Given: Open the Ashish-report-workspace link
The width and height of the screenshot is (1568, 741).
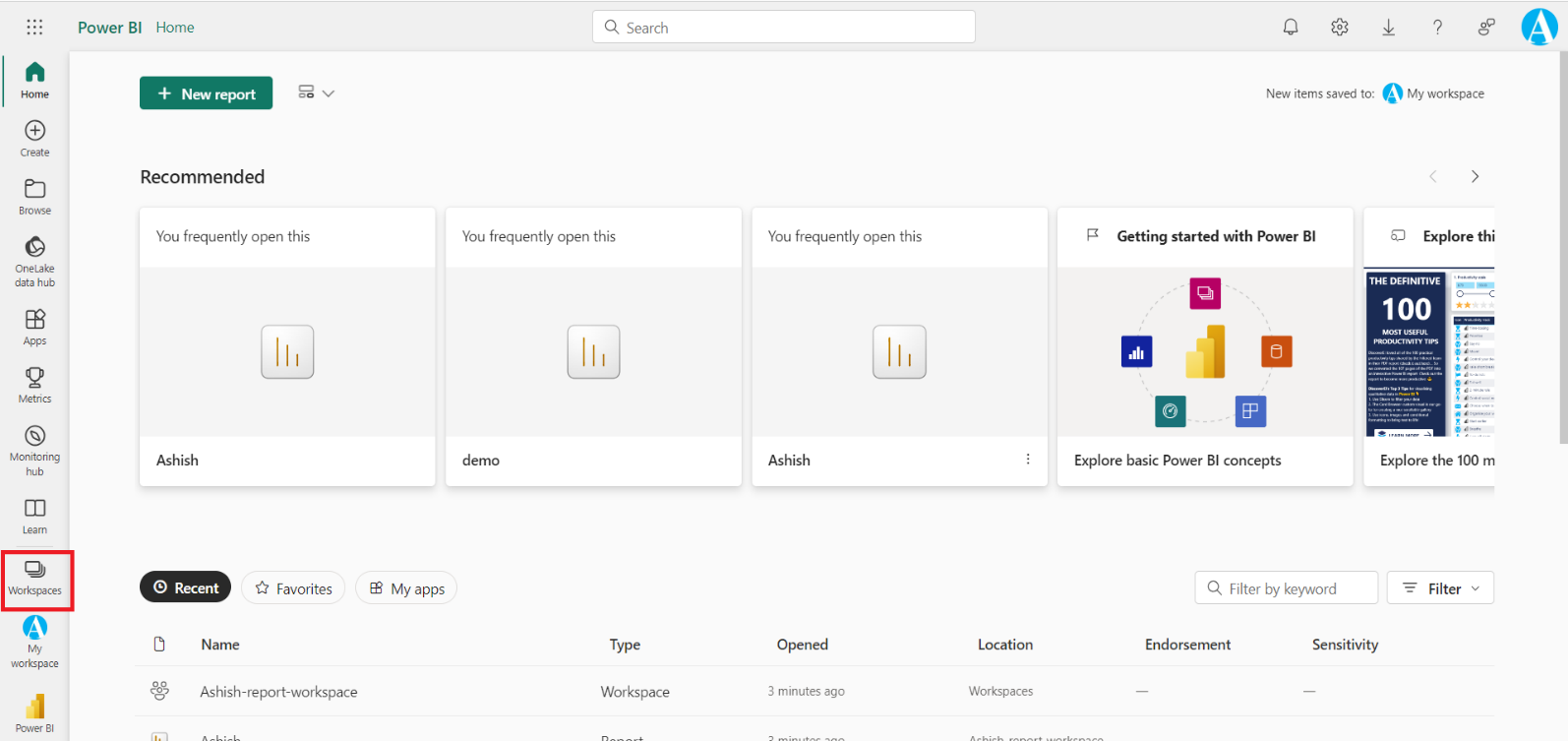Looking at the screenshot, I should [278, 692].
